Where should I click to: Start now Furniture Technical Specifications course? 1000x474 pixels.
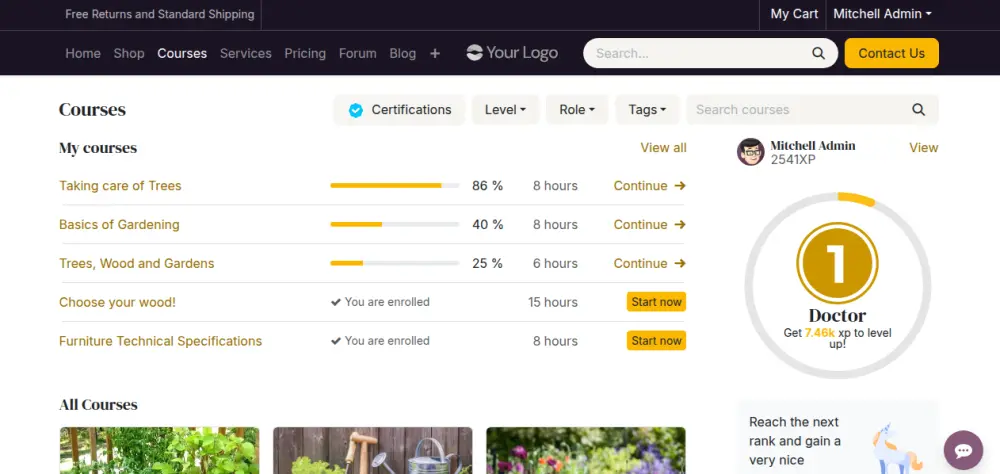656,341
